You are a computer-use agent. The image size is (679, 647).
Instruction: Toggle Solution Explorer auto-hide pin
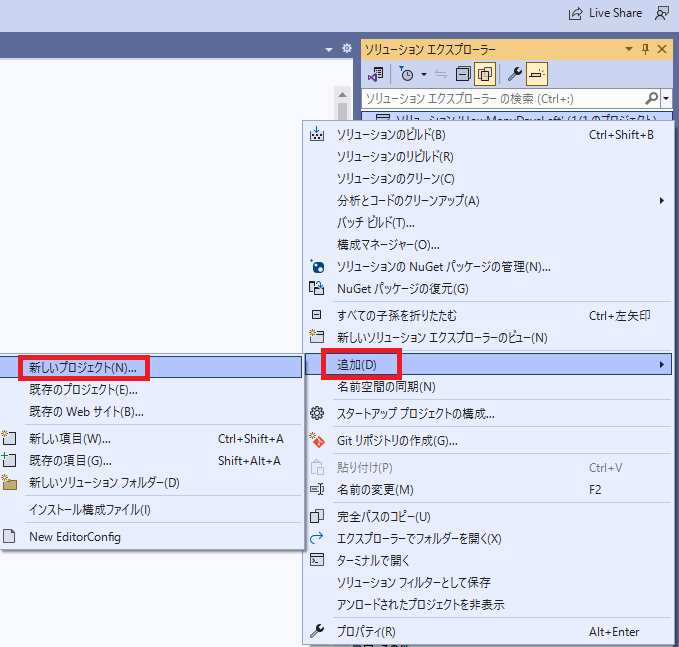[645, 49]
